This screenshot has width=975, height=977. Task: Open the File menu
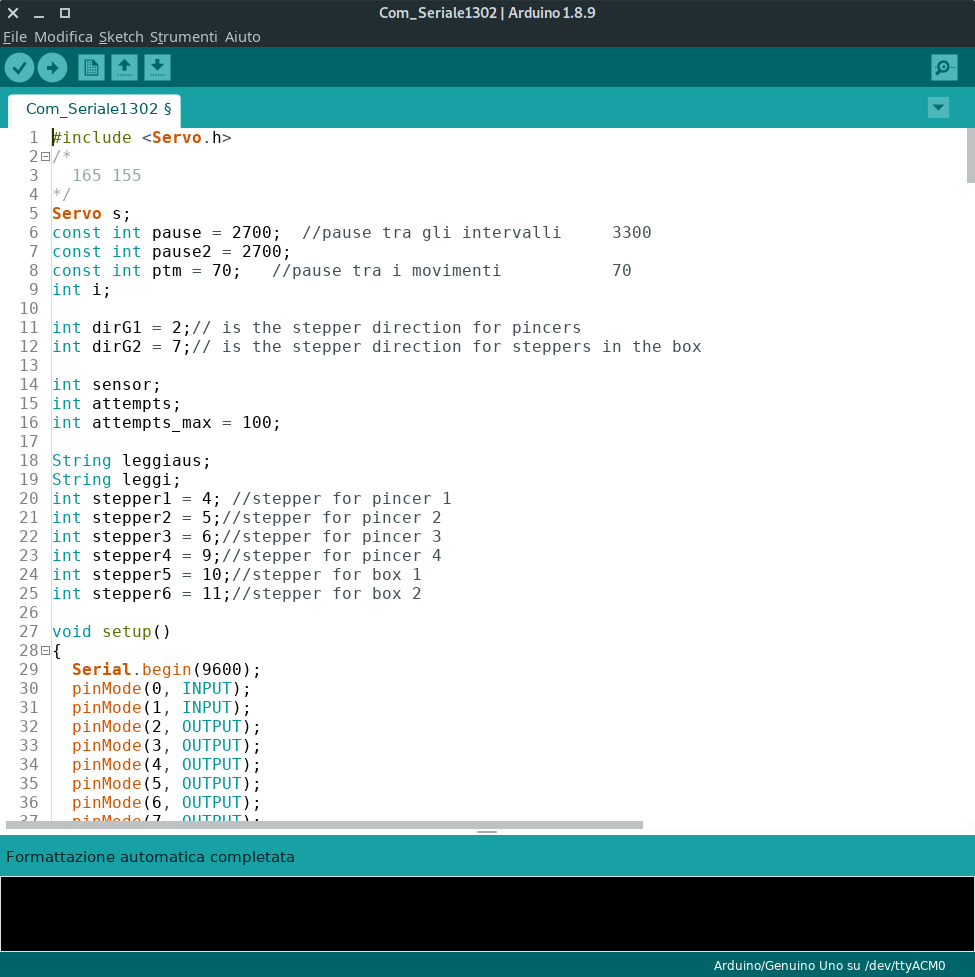pos(15,37)
